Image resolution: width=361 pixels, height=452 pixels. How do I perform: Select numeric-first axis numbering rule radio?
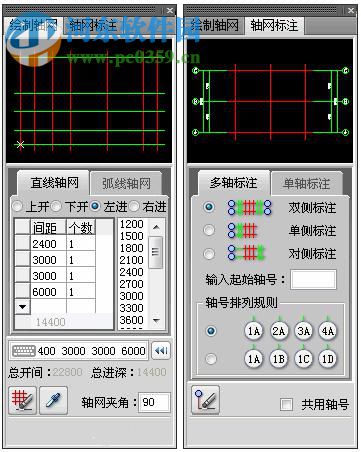[211, 331]
